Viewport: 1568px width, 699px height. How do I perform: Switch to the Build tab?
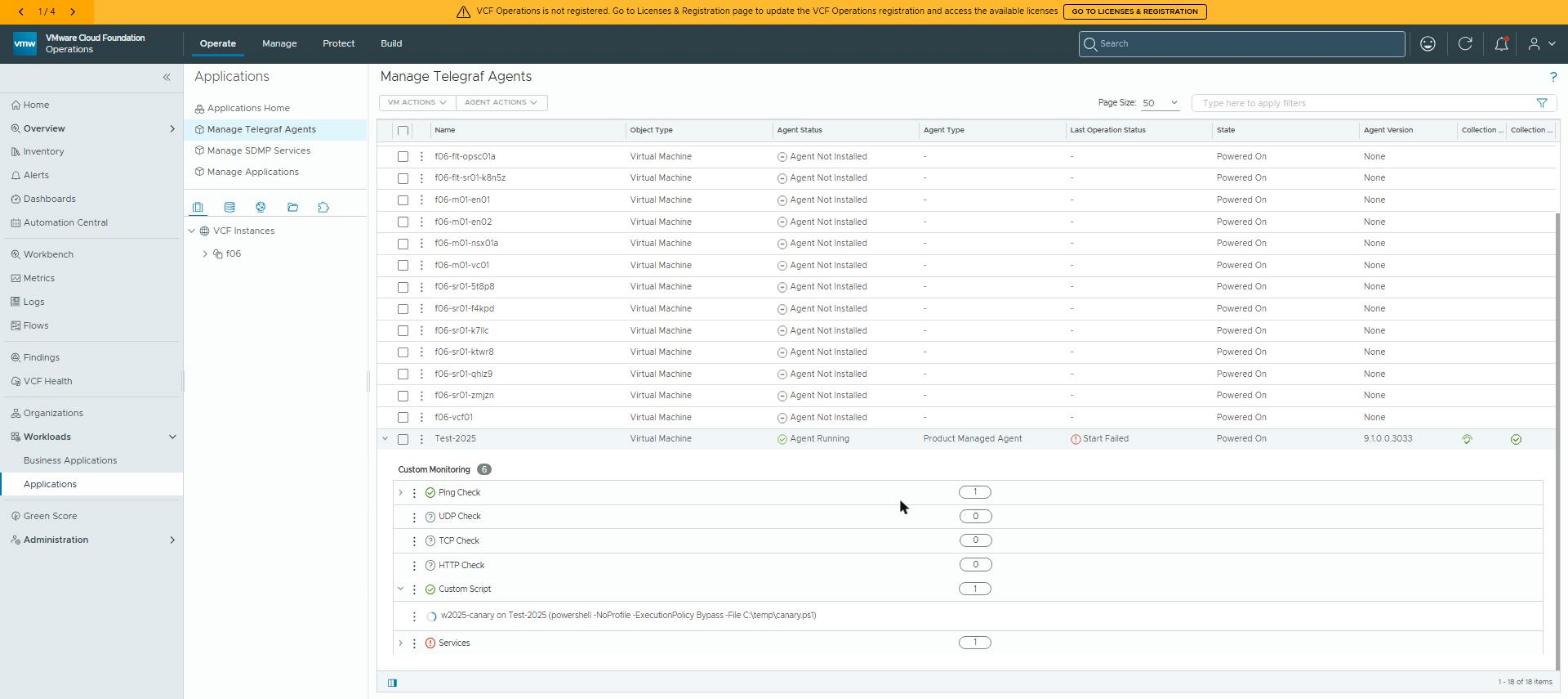pos(391,44)
